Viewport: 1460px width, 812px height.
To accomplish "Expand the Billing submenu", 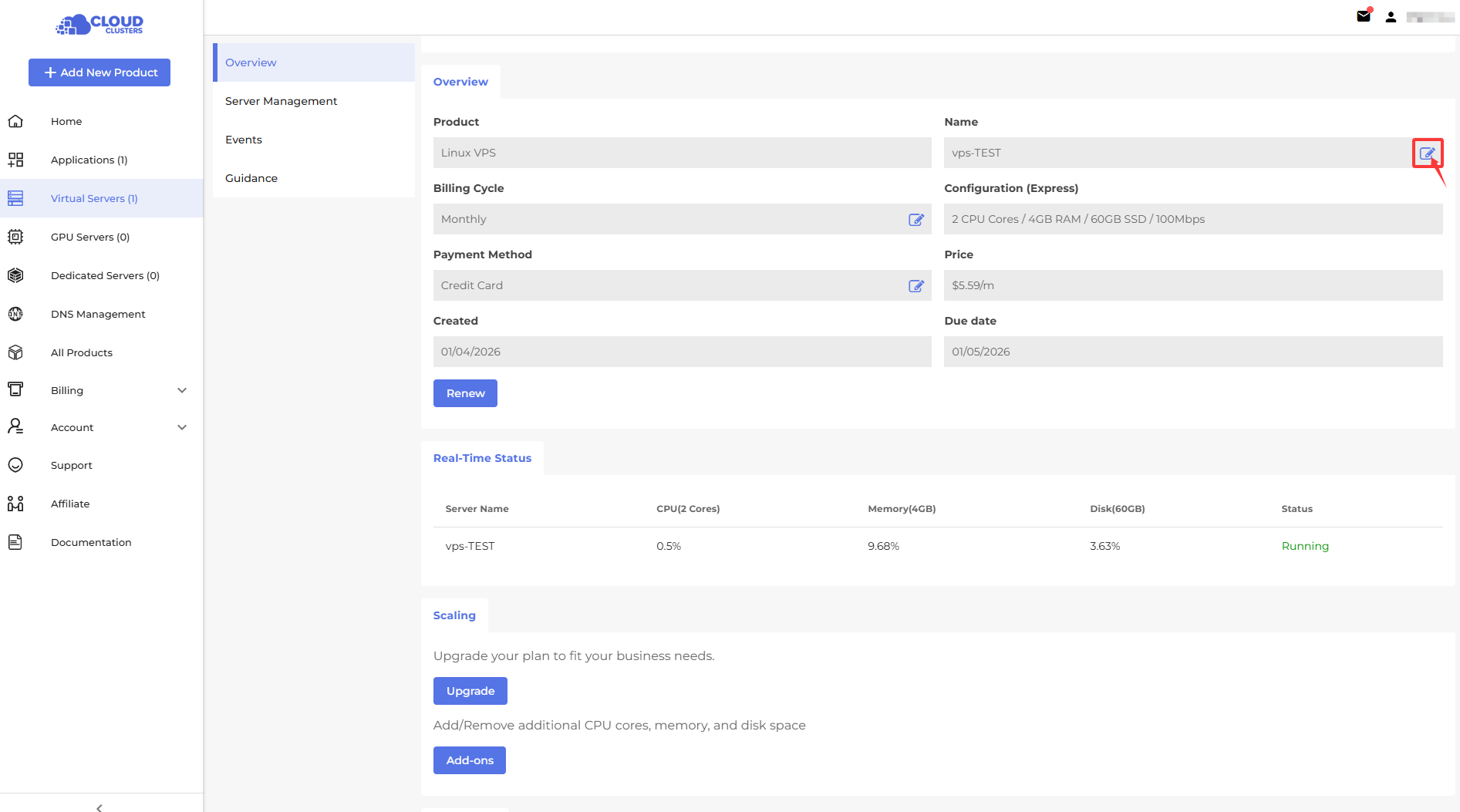I will [182, 390].
